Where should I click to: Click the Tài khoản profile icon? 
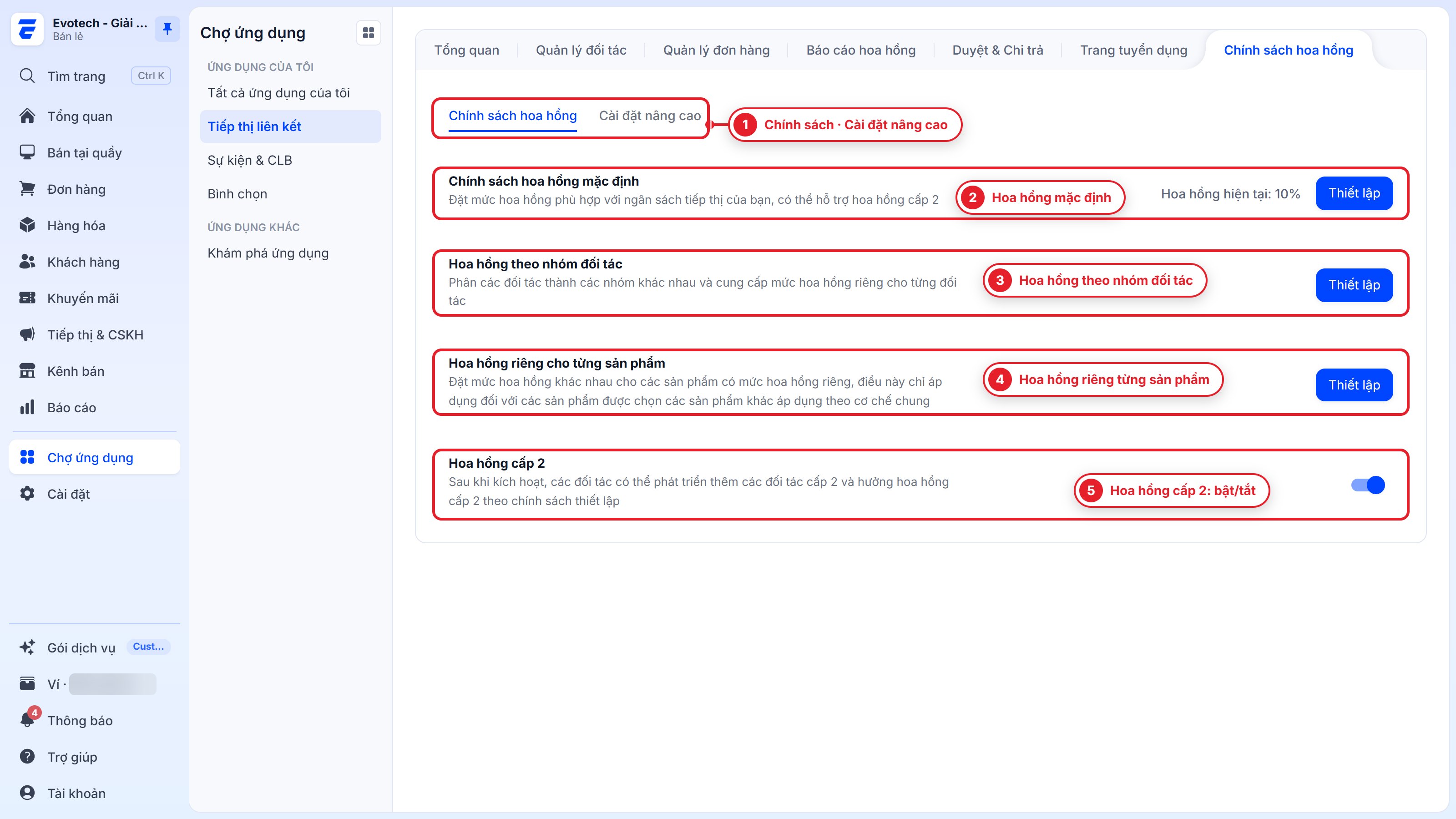(27, 793)
